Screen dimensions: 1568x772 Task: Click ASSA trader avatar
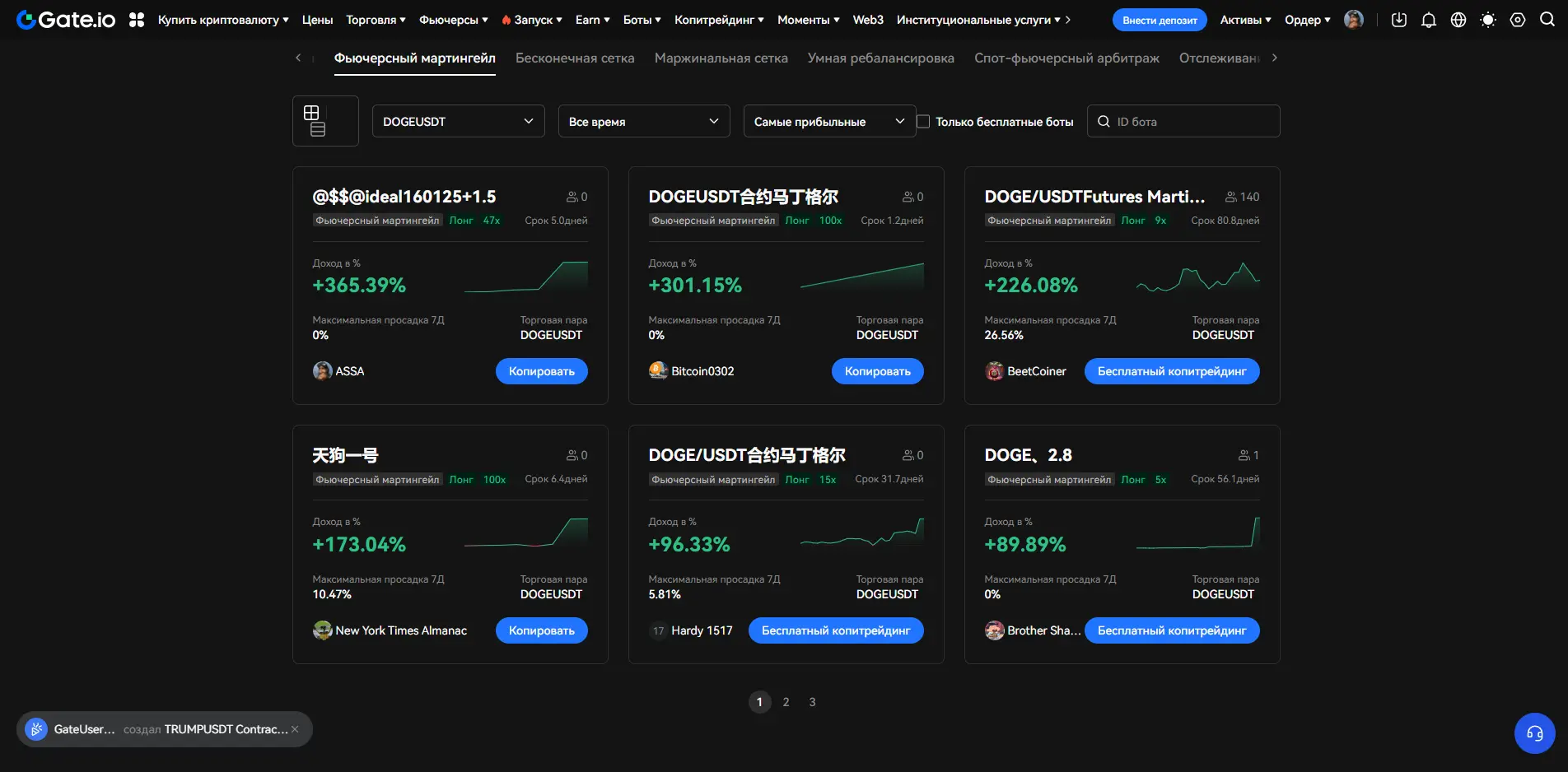(x=322, y=371)
